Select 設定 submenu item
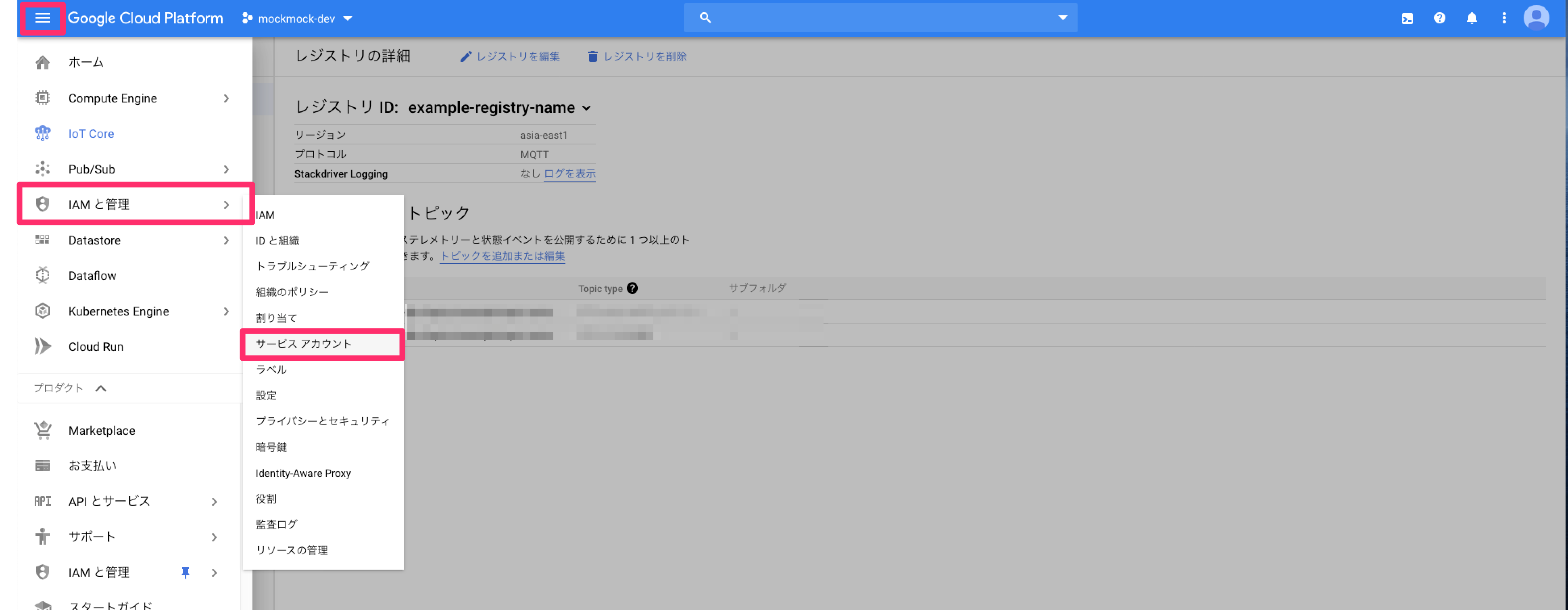 point(323,395)
